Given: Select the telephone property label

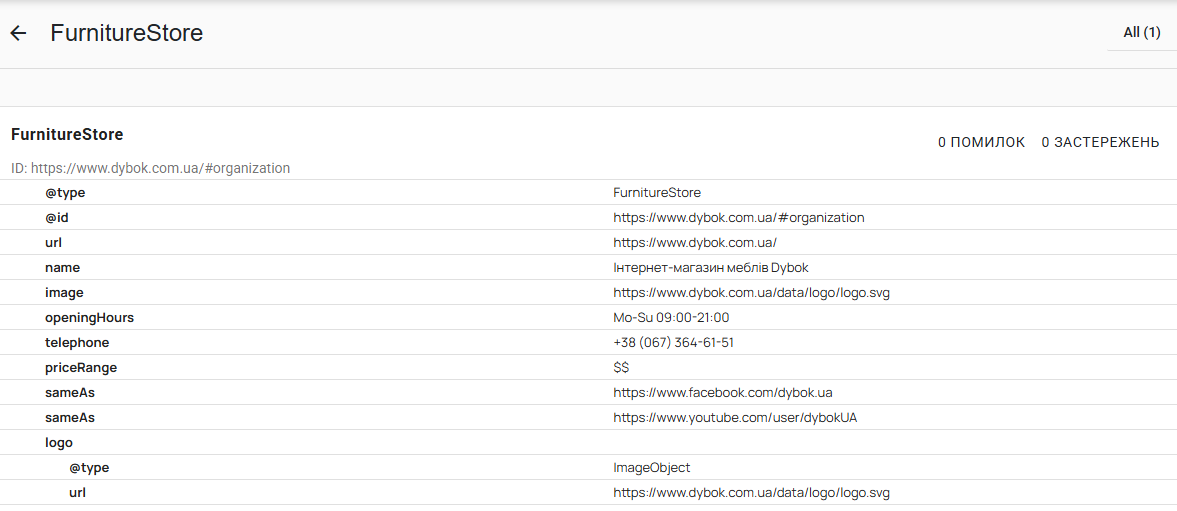Looking at the screenshot, I should click(77, 342).
